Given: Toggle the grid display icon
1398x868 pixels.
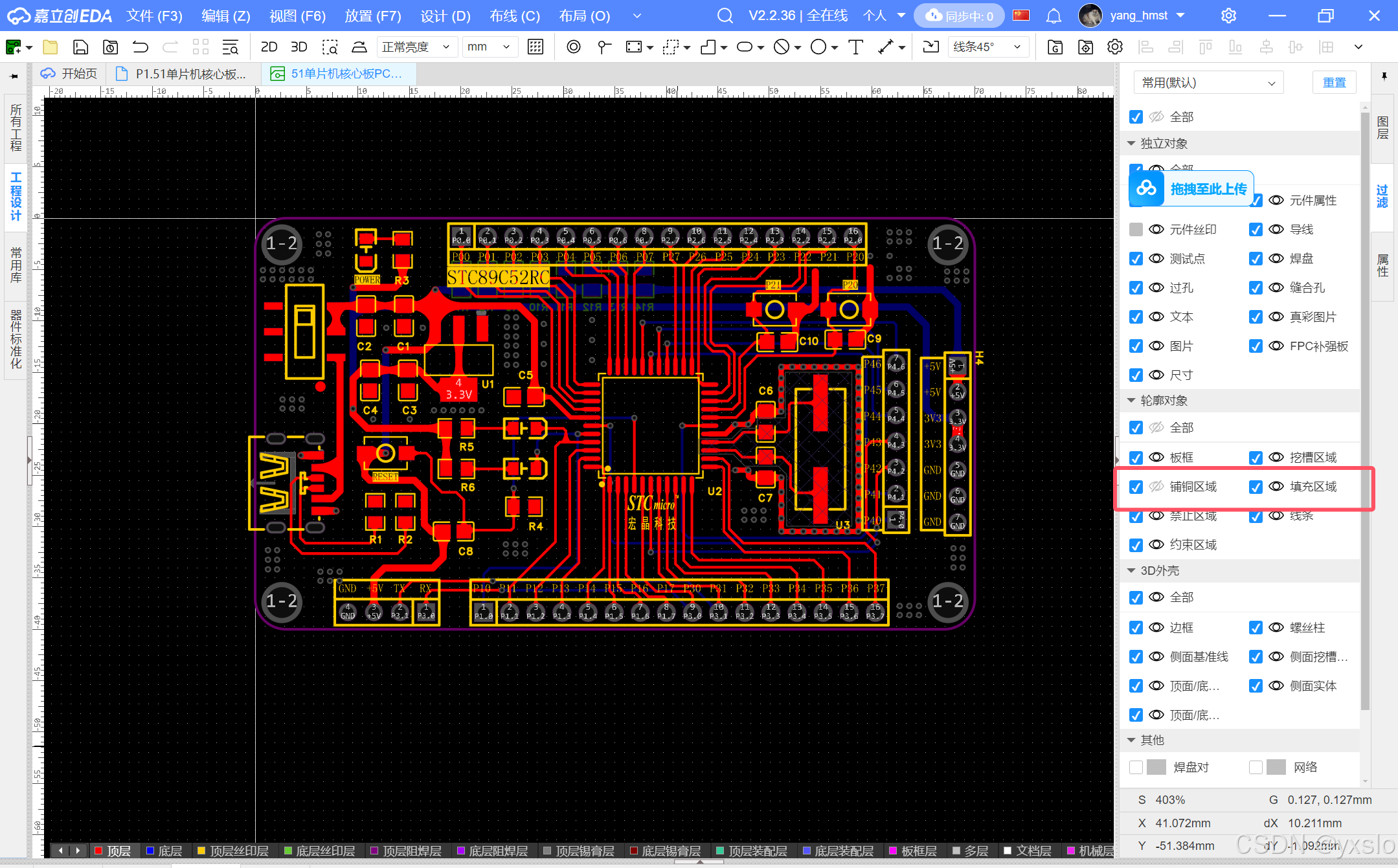Looking at the screenshot, I should coord(535,47).
